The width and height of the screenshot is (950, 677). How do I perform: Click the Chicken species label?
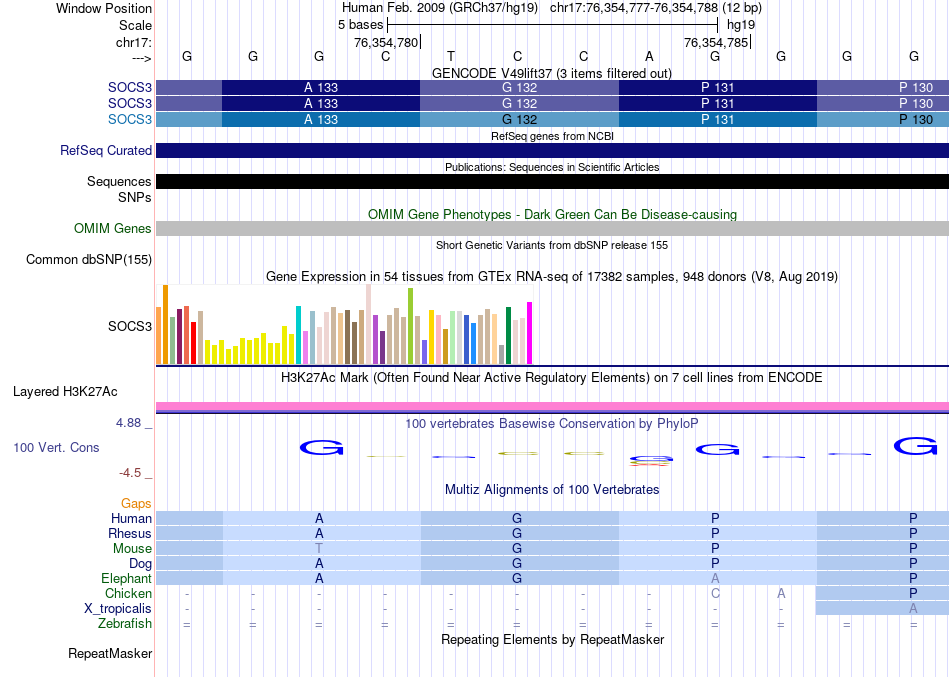tap(128, 594)
